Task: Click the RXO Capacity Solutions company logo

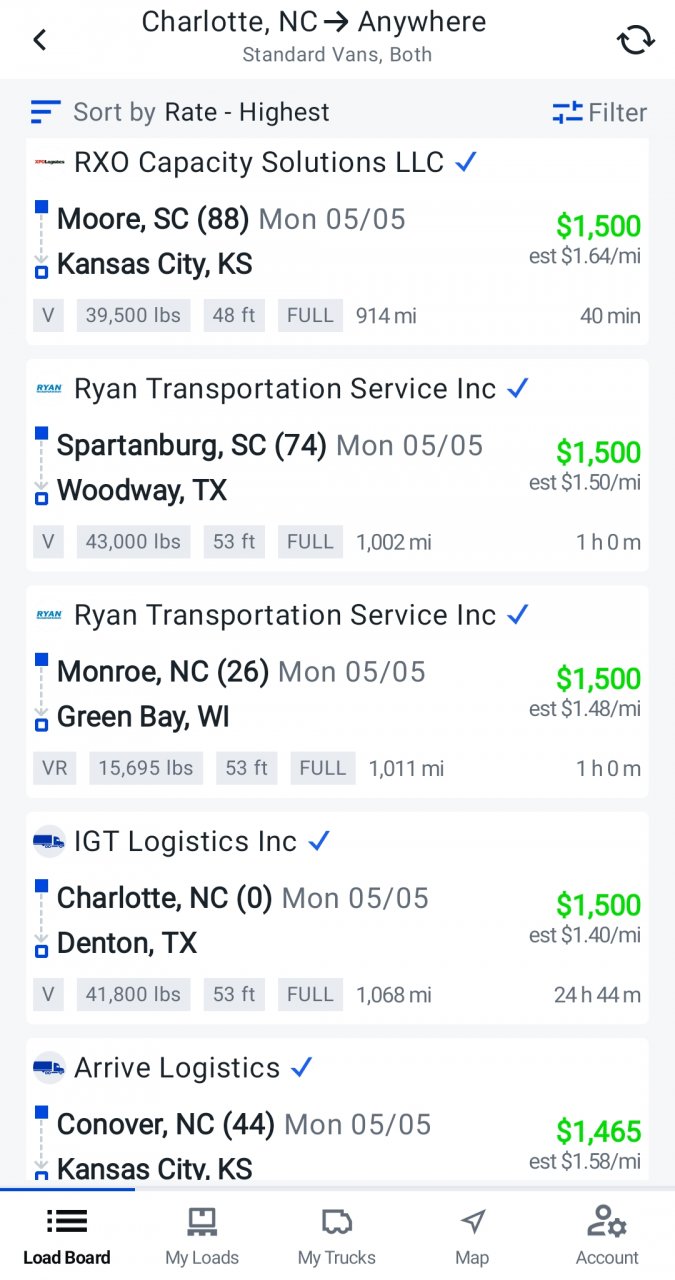Action: tap(49, 162)
